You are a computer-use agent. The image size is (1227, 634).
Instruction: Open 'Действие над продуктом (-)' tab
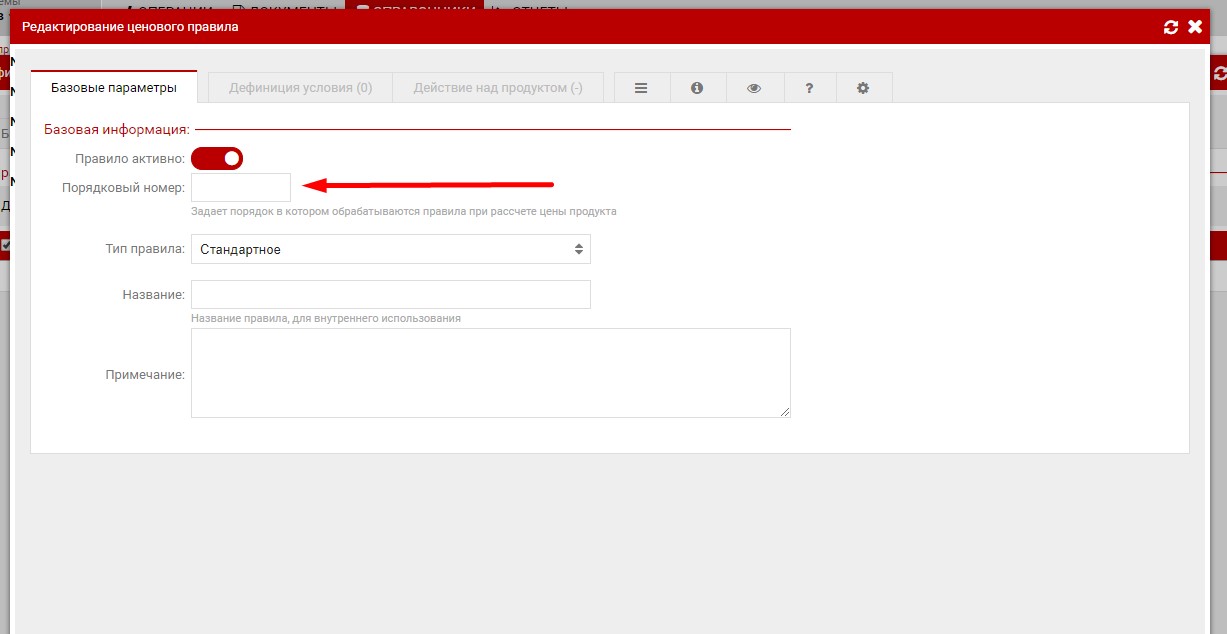click(498, 88)
